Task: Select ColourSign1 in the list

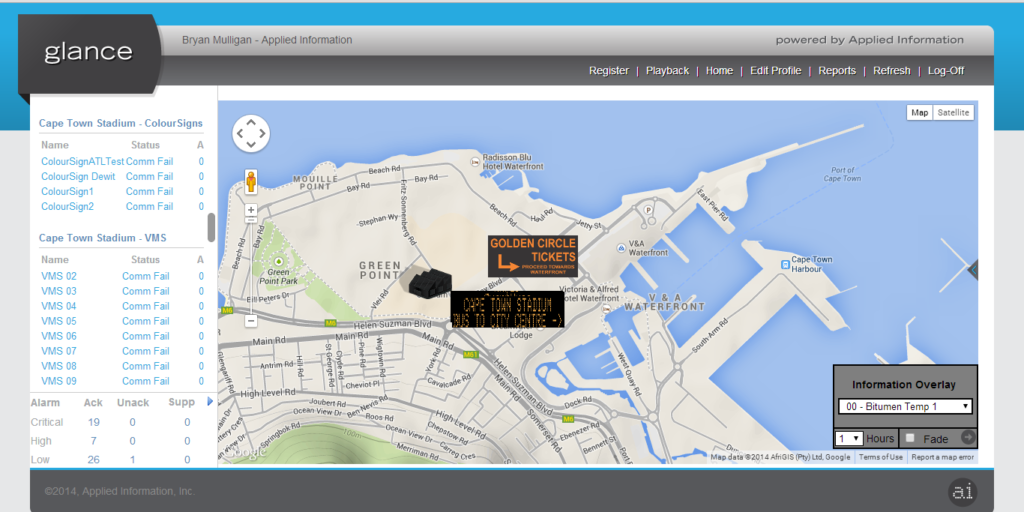Action: coord(67,191)
